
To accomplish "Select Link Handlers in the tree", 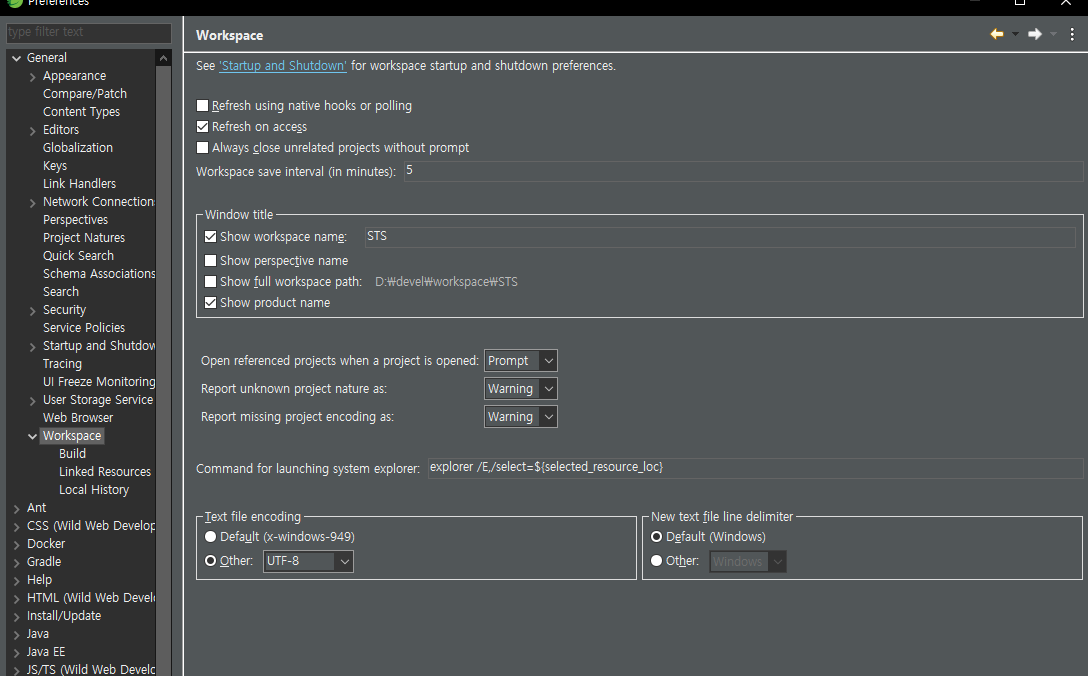I will (79, 184).
